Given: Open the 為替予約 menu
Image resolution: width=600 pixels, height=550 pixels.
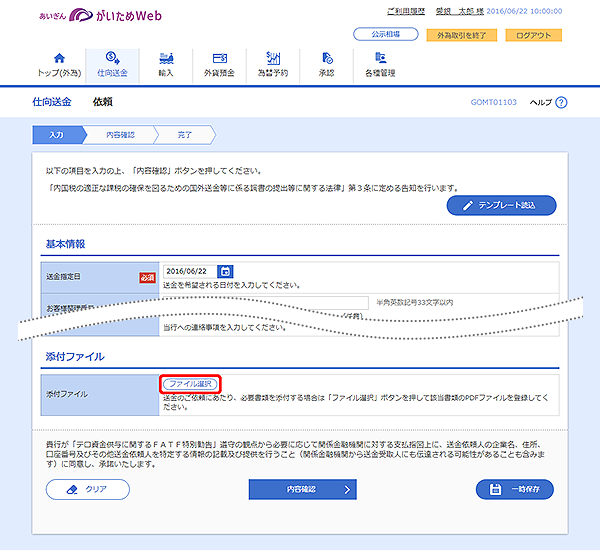Looking at the screenshot, I should point(273,65).
